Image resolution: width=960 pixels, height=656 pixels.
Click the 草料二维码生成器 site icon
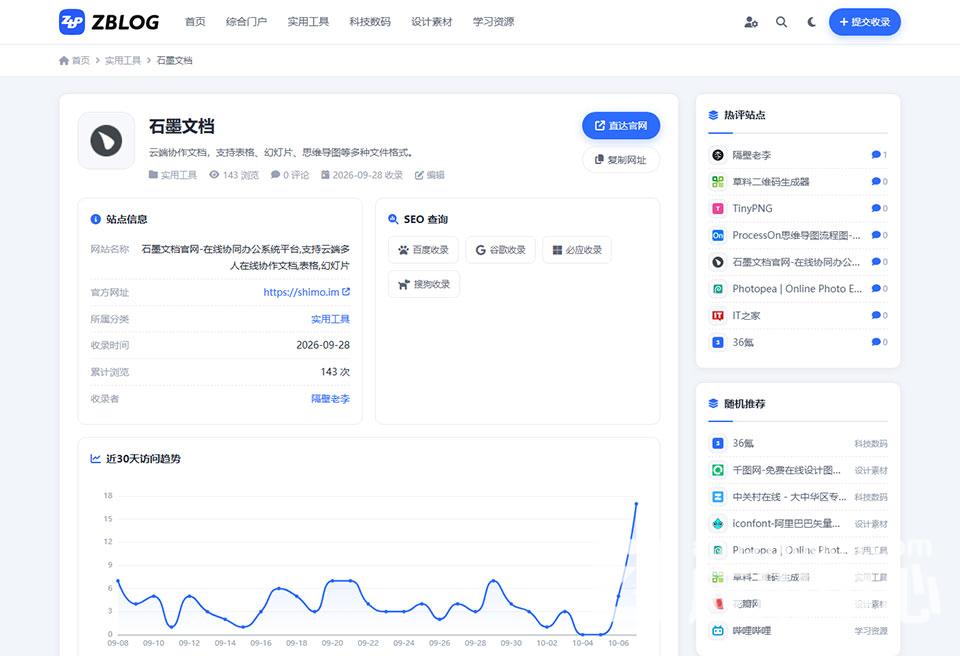(x=718, y=182)
